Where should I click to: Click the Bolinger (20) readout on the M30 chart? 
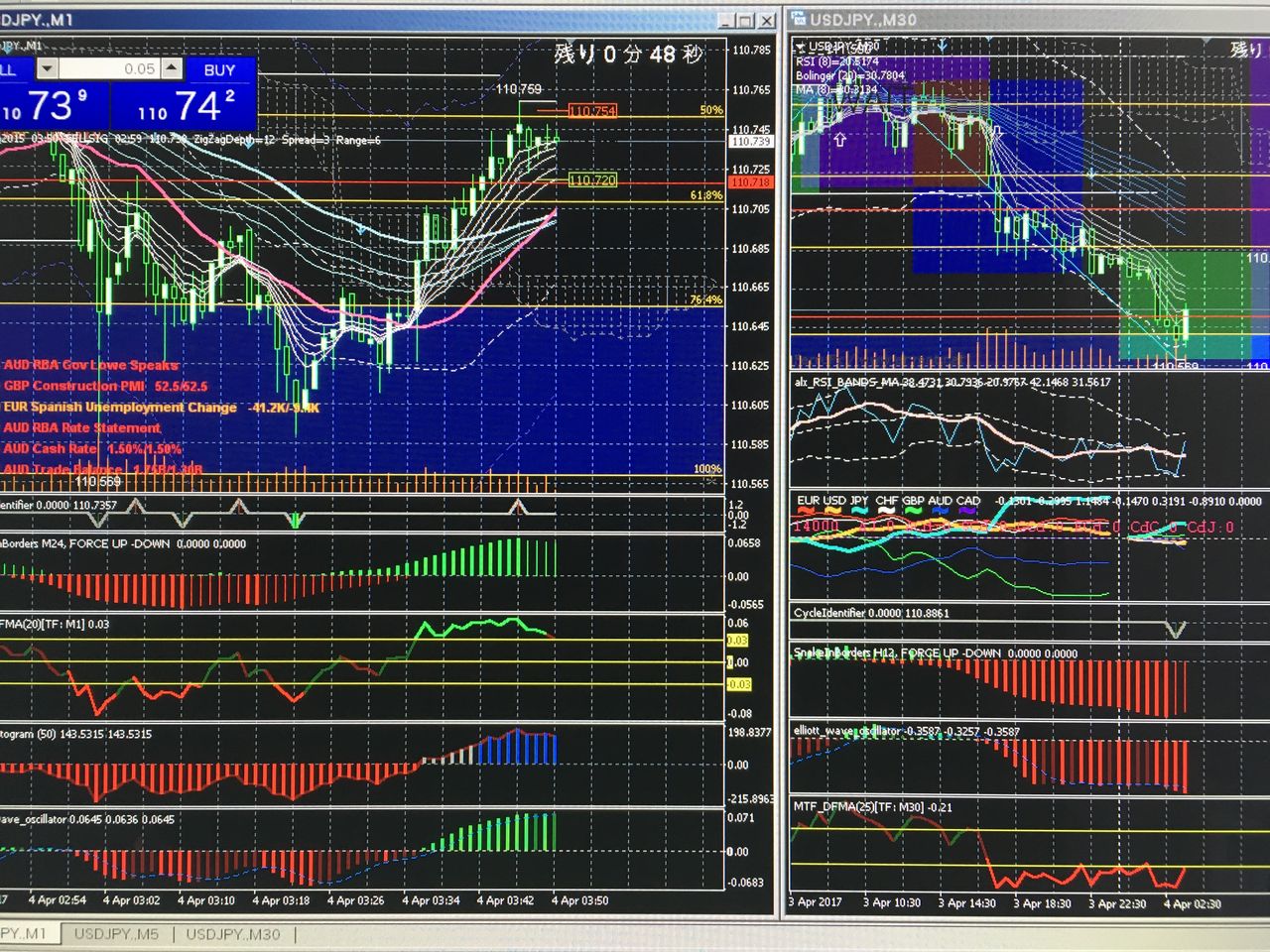850,75
